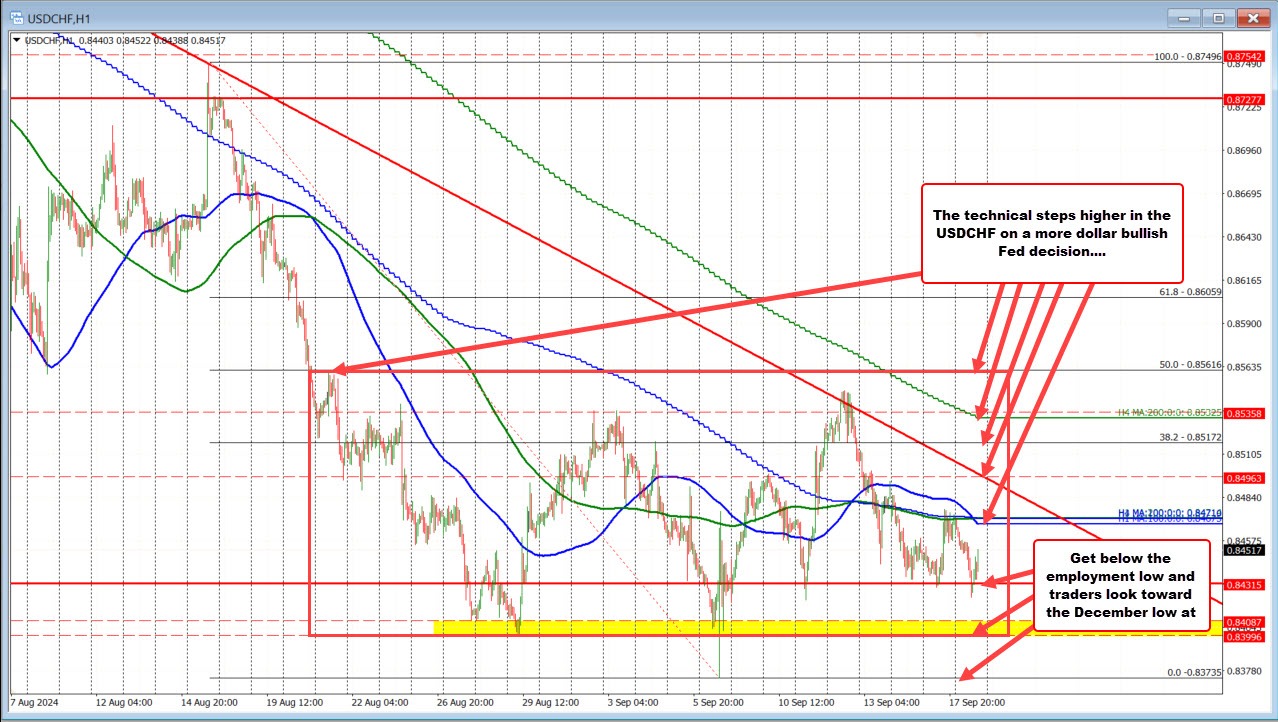This screenshot has height=722, width=1278.
Task: Click the 0.85358 price label on axis
Action: point(1244,412)
